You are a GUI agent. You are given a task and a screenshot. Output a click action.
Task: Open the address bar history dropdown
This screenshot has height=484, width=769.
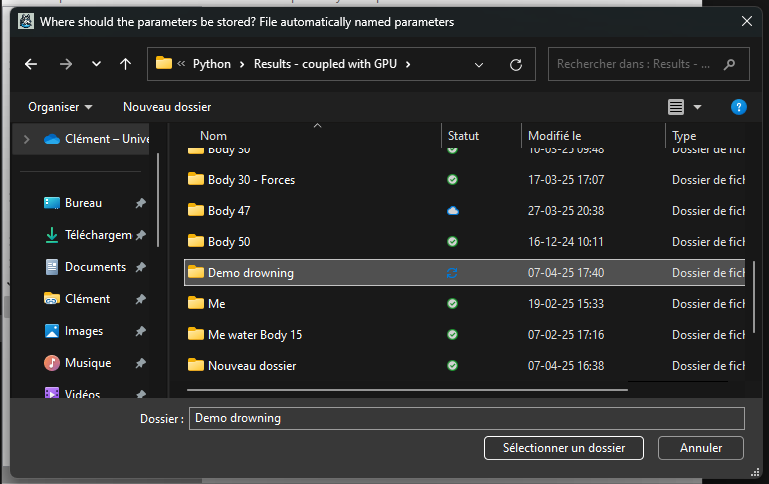(x=479, y=64)
